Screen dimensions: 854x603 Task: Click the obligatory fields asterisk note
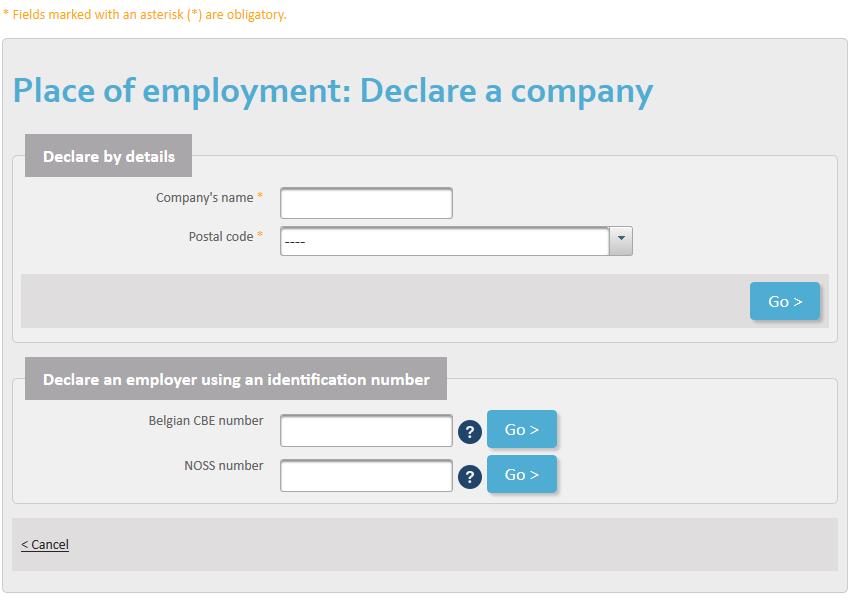144,15
